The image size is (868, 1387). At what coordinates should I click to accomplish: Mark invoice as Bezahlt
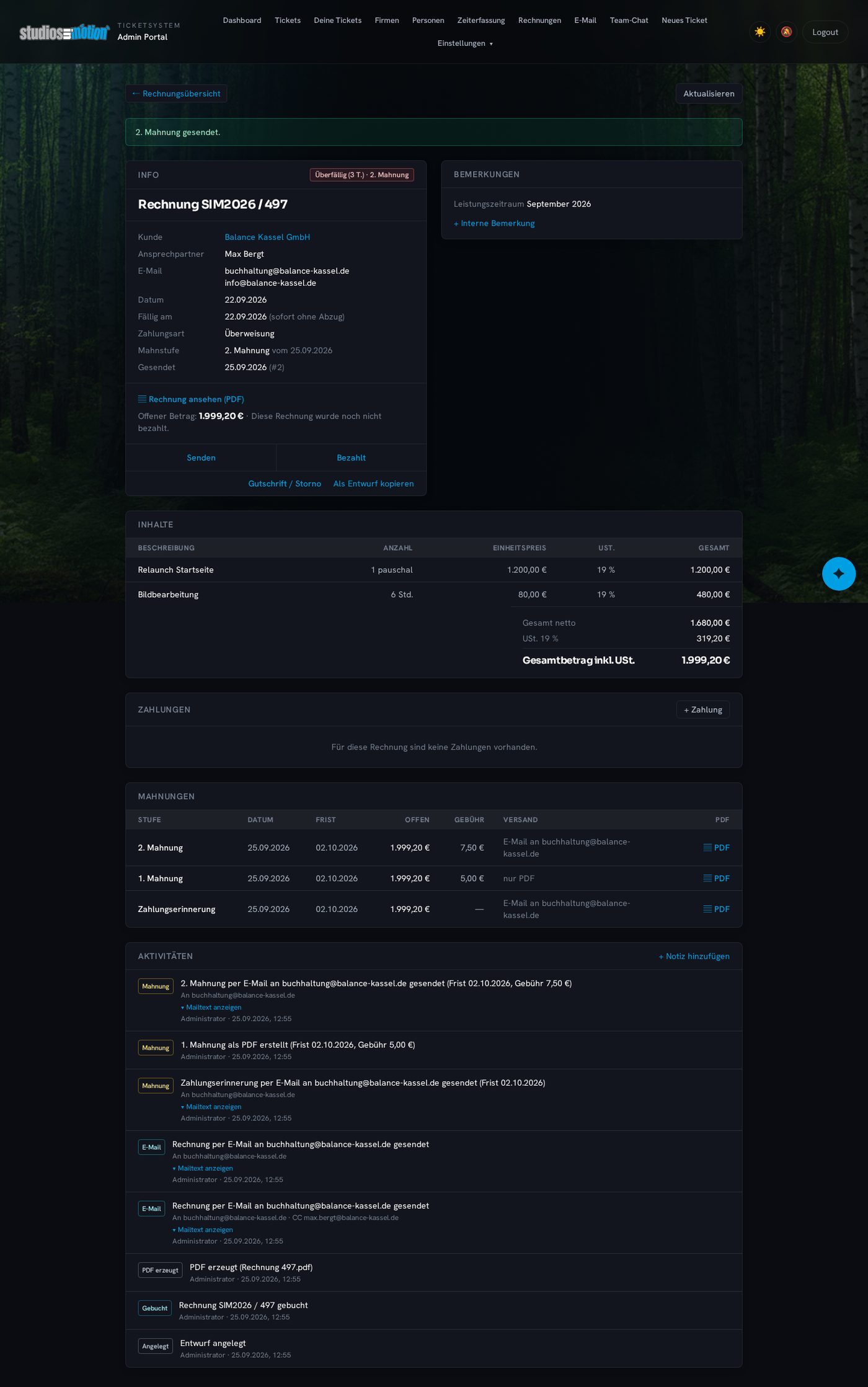[351, 458]
